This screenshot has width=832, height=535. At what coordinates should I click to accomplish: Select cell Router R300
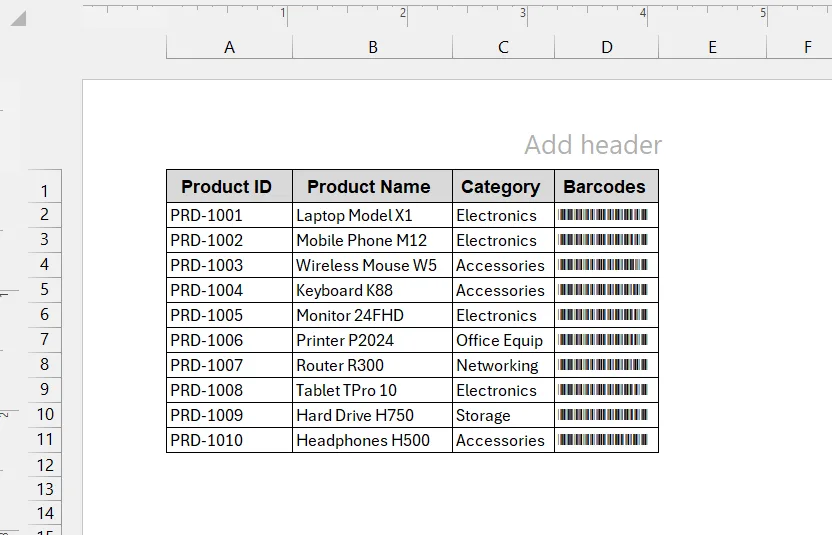pyautogui.click(x=372, y=365)
